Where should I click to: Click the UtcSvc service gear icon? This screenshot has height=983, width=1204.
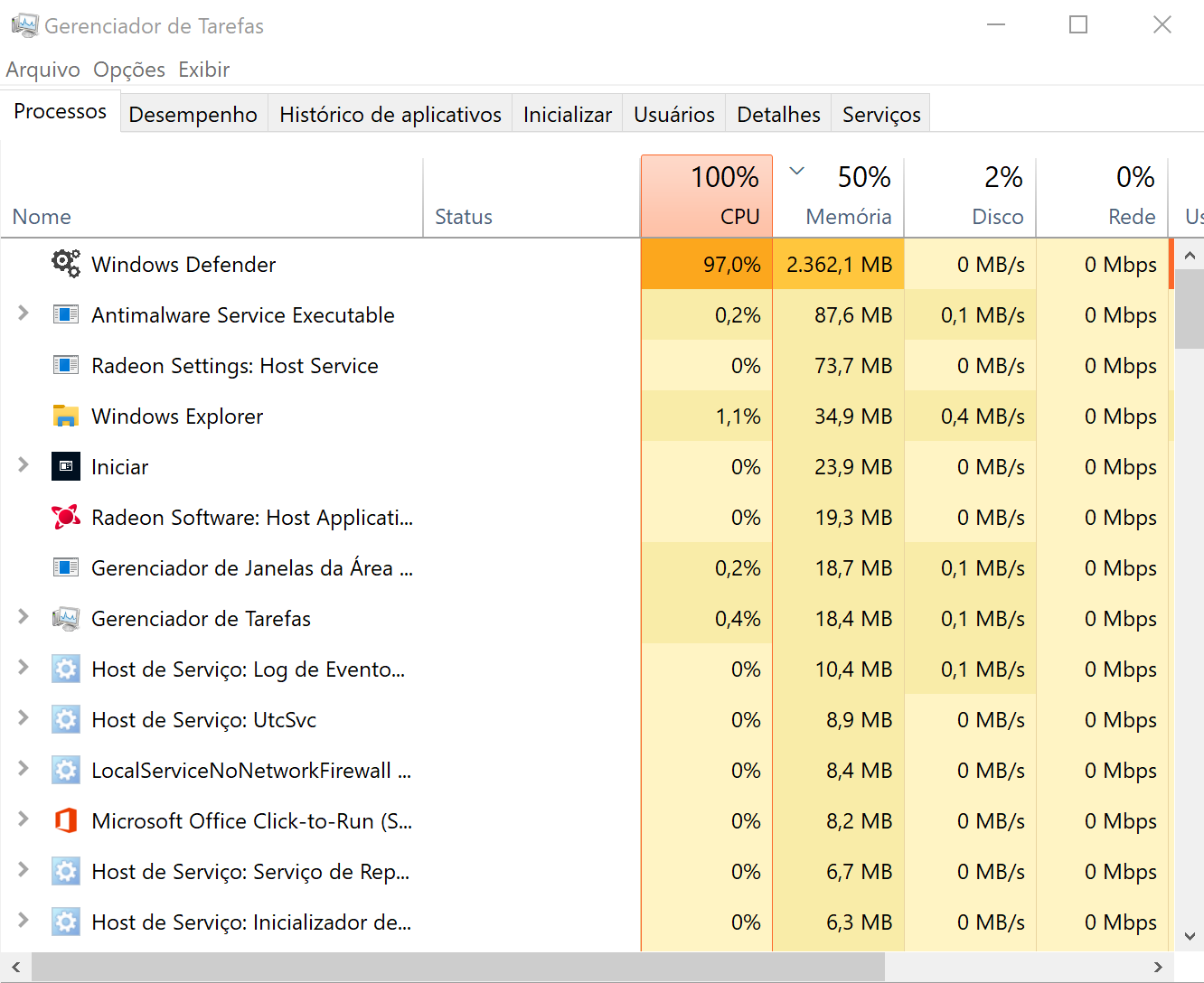pyautogui.click(x=66, y=719)
